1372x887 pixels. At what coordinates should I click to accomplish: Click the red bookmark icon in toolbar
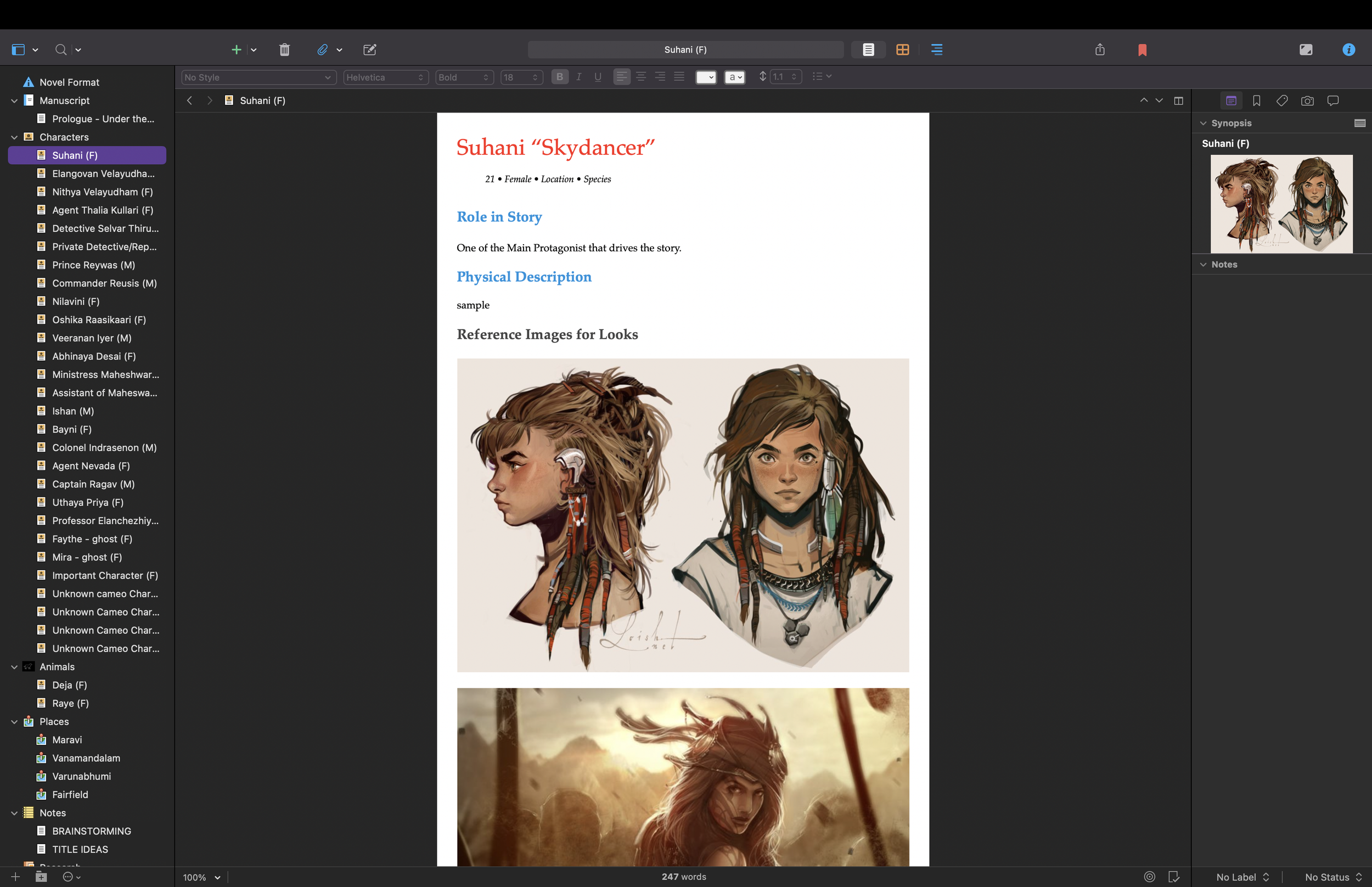coord(1142,50)
